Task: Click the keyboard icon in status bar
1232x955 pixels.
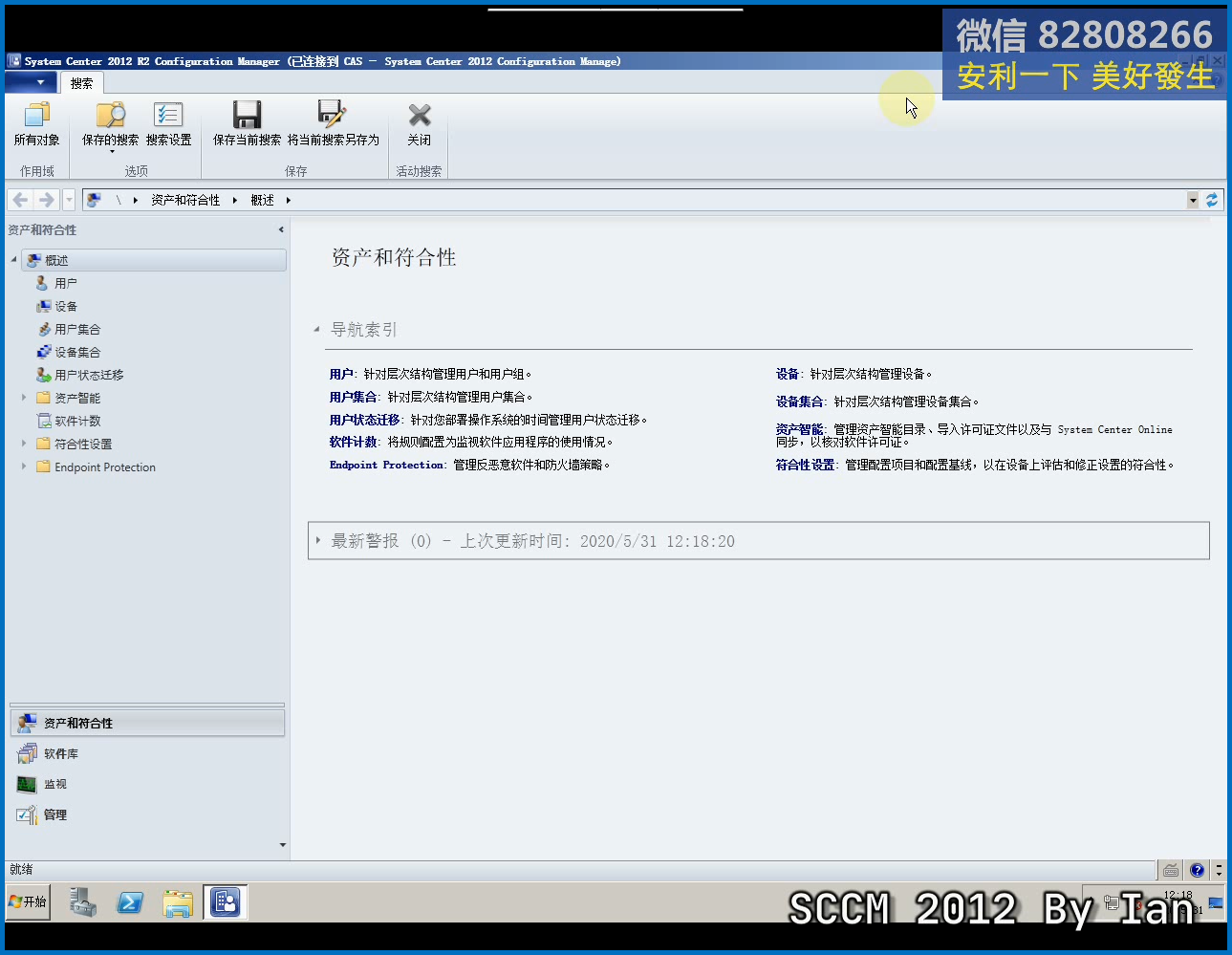Action: pos(1171,870)
